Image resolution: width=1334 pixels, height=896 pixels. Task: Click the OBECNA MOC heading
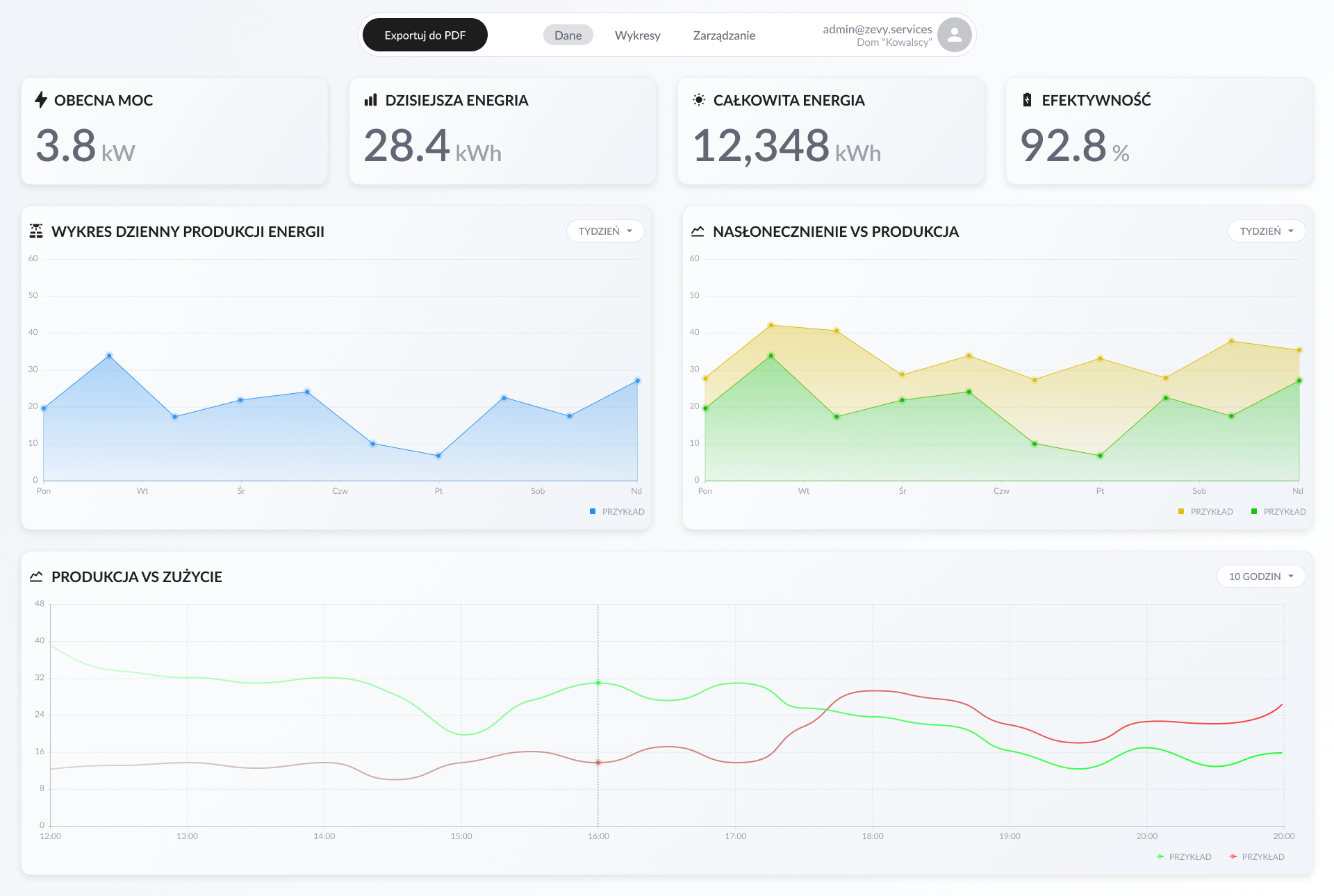click(104, 100)
